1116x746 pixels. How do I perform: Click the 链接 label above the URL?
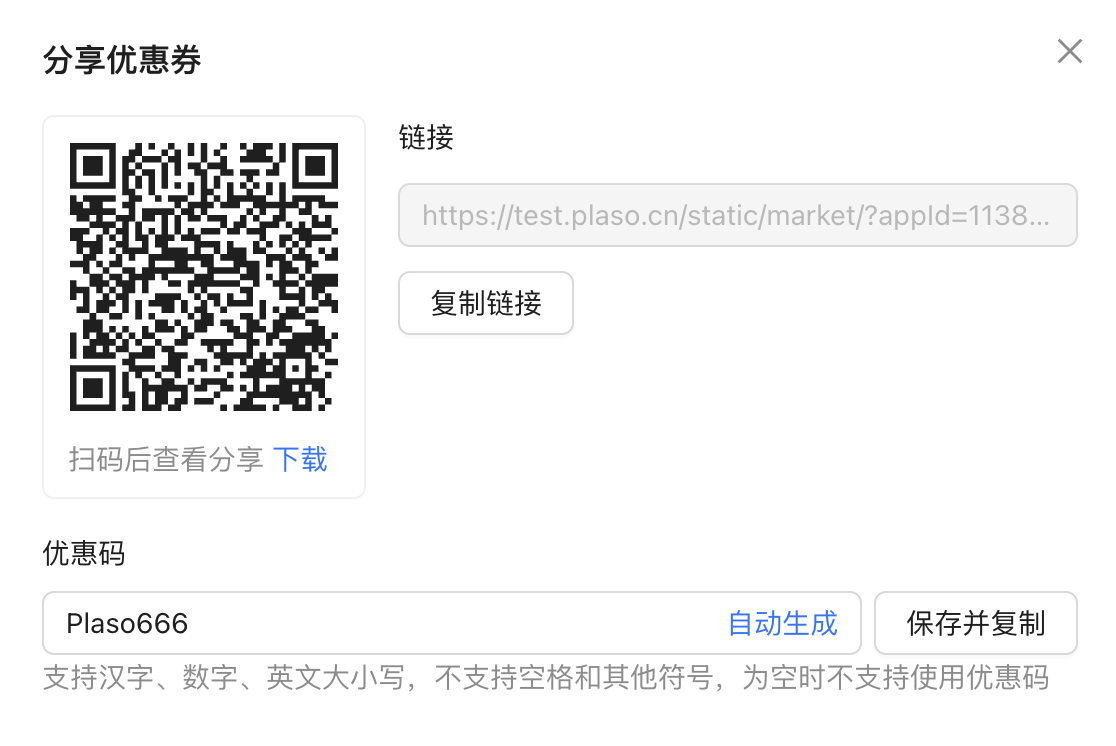(426, 137)
